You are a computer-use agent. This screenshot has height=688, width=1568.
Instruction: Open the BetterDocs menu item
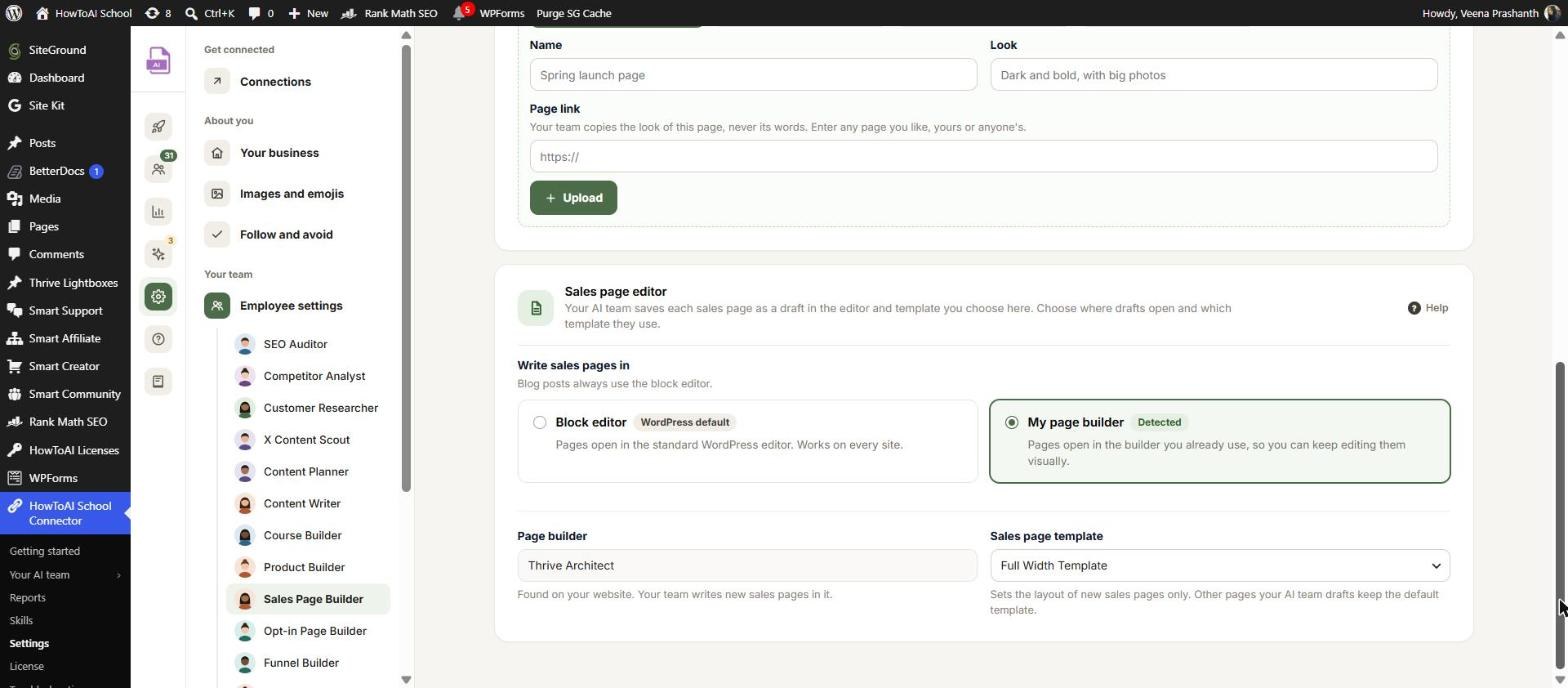tap(56, 171)
